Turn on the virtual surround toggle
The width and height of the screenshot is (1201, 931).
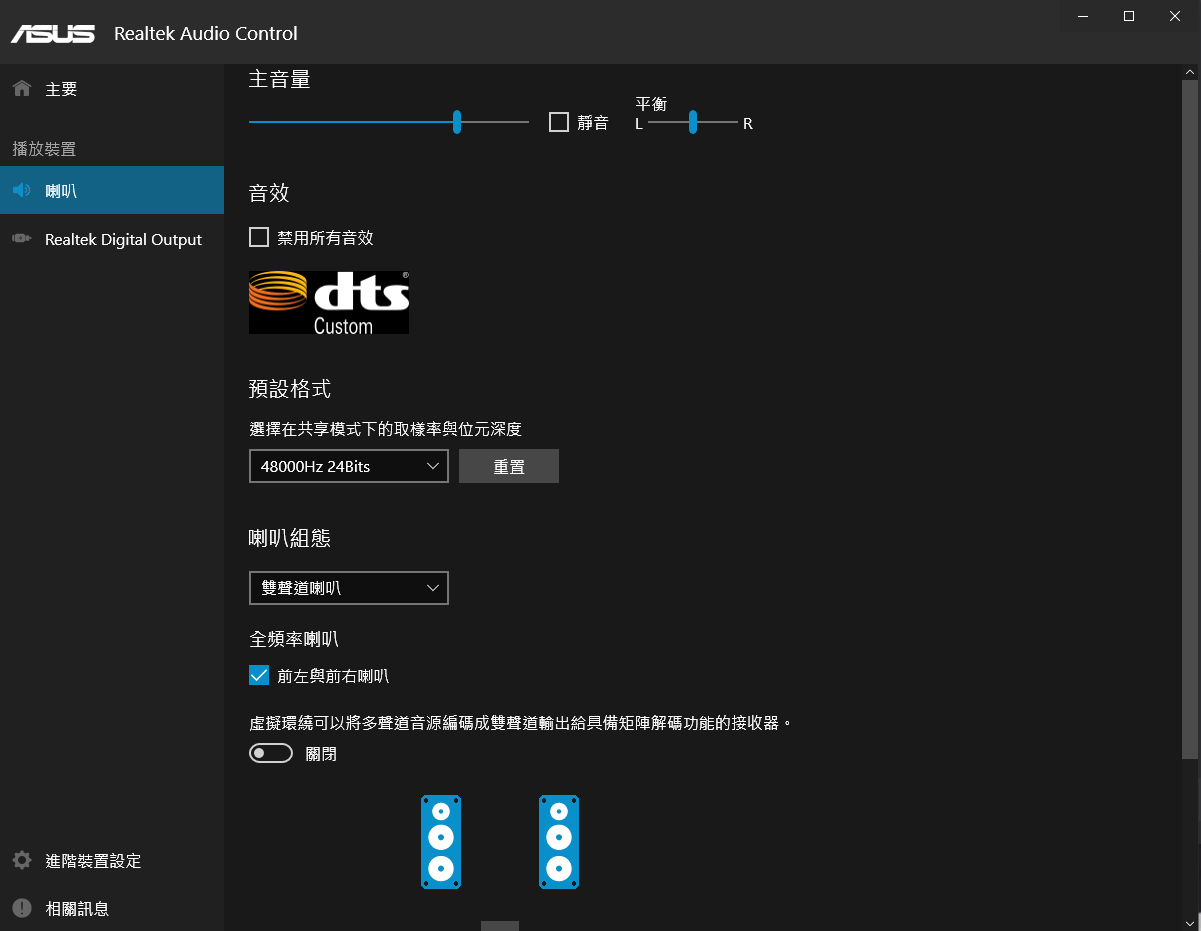click(x=270, y=752)
